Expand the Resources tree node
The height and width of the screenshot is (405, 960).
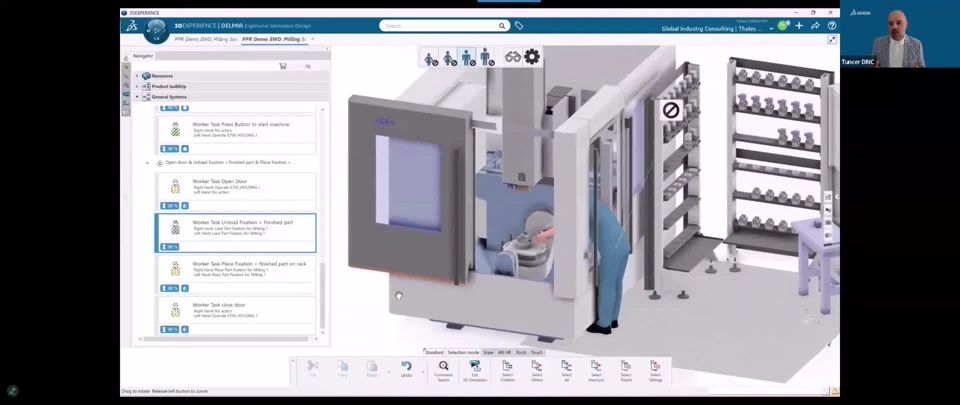pyautogui.click(x=137, y=76)
